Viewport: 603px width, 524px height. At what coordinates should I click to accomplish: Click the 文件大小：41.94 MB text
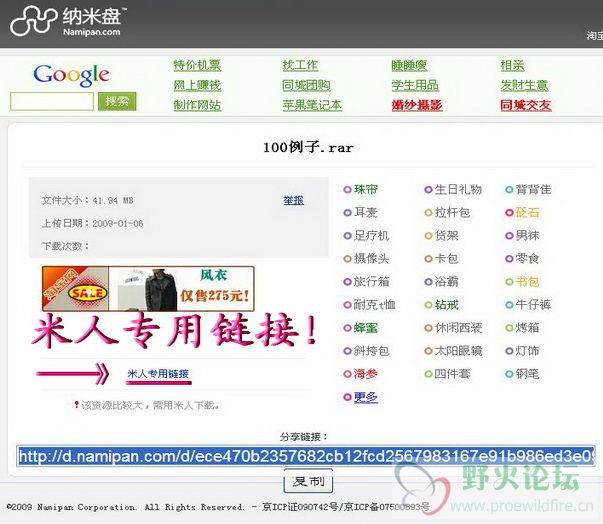click(x=87, y=200)
